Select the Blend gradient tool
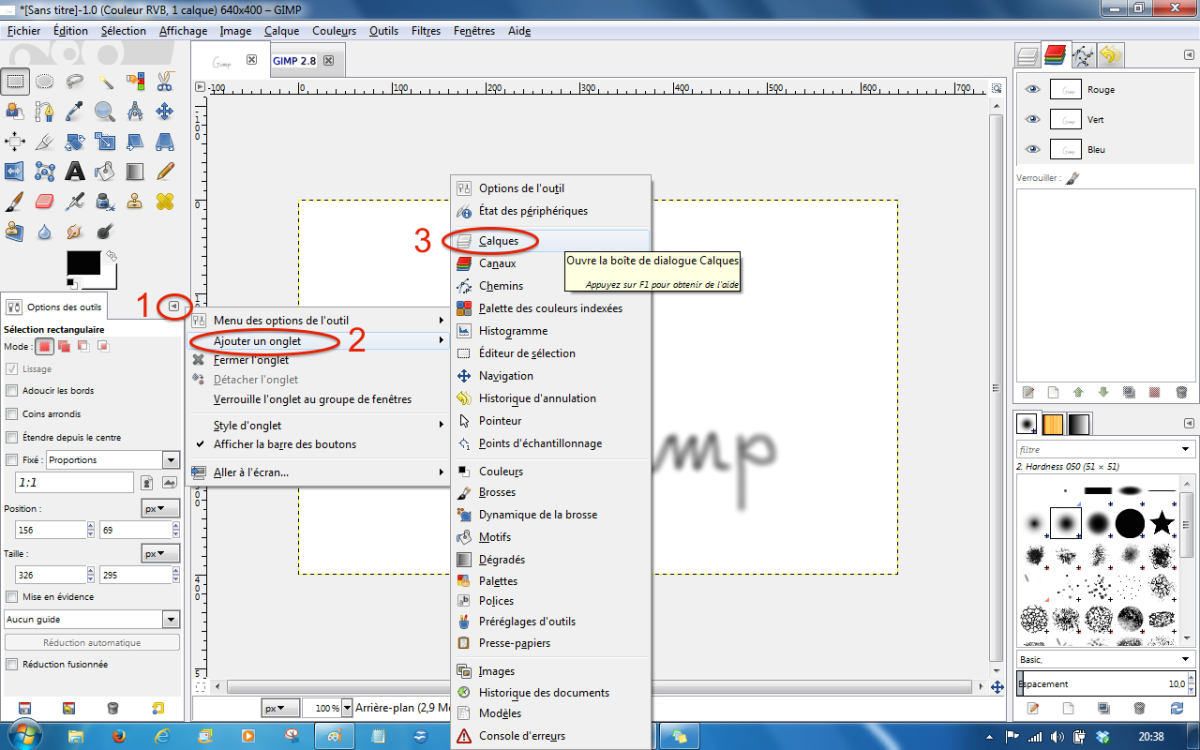 click(135, 172)
